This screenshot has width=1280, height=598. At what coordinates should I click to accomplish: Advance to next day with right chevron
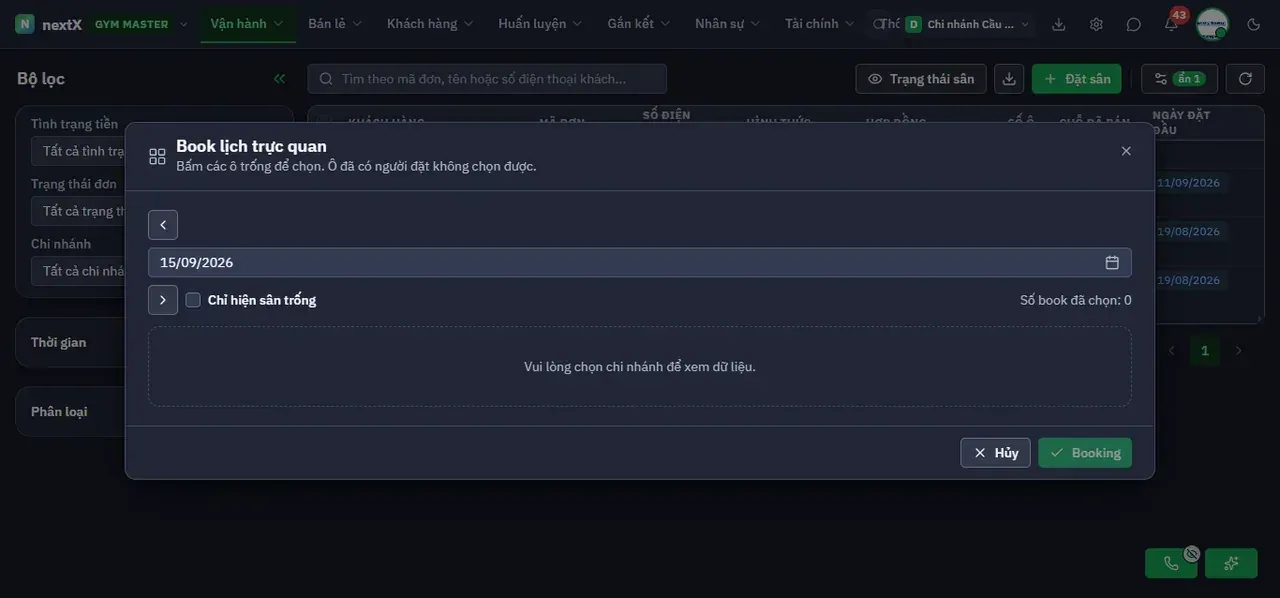click(x=163, y=300)
